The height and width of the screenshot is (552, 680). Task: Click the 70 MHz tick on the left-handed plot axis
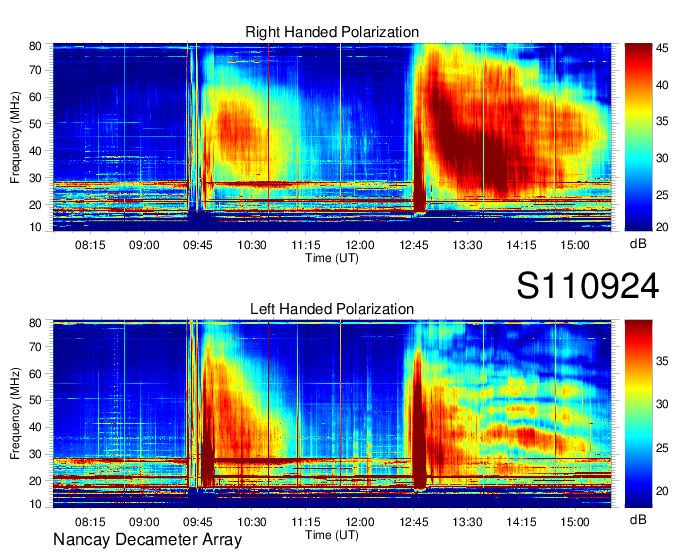pos(35,347)
